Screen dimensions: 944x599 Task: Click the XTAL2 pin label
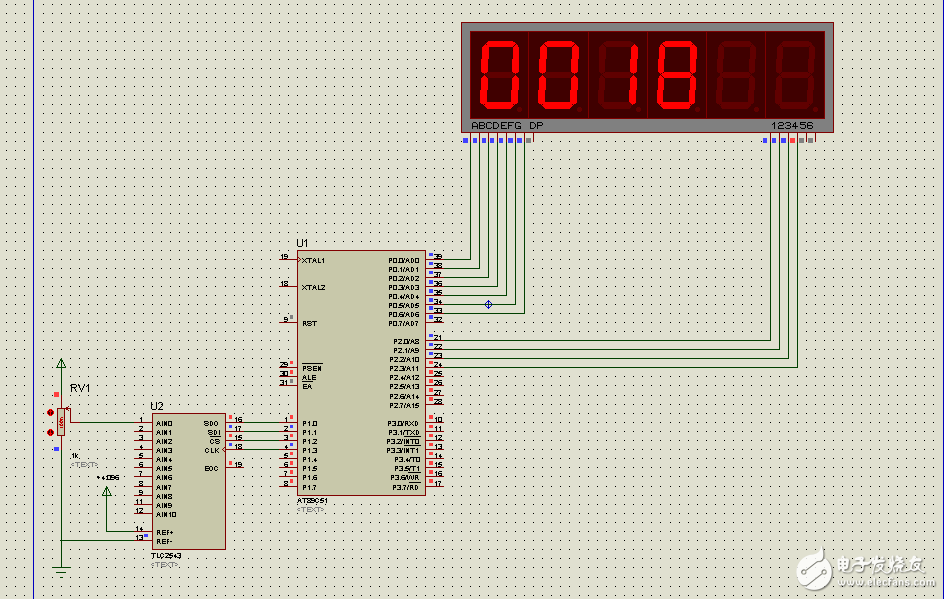tap(314, 288)
